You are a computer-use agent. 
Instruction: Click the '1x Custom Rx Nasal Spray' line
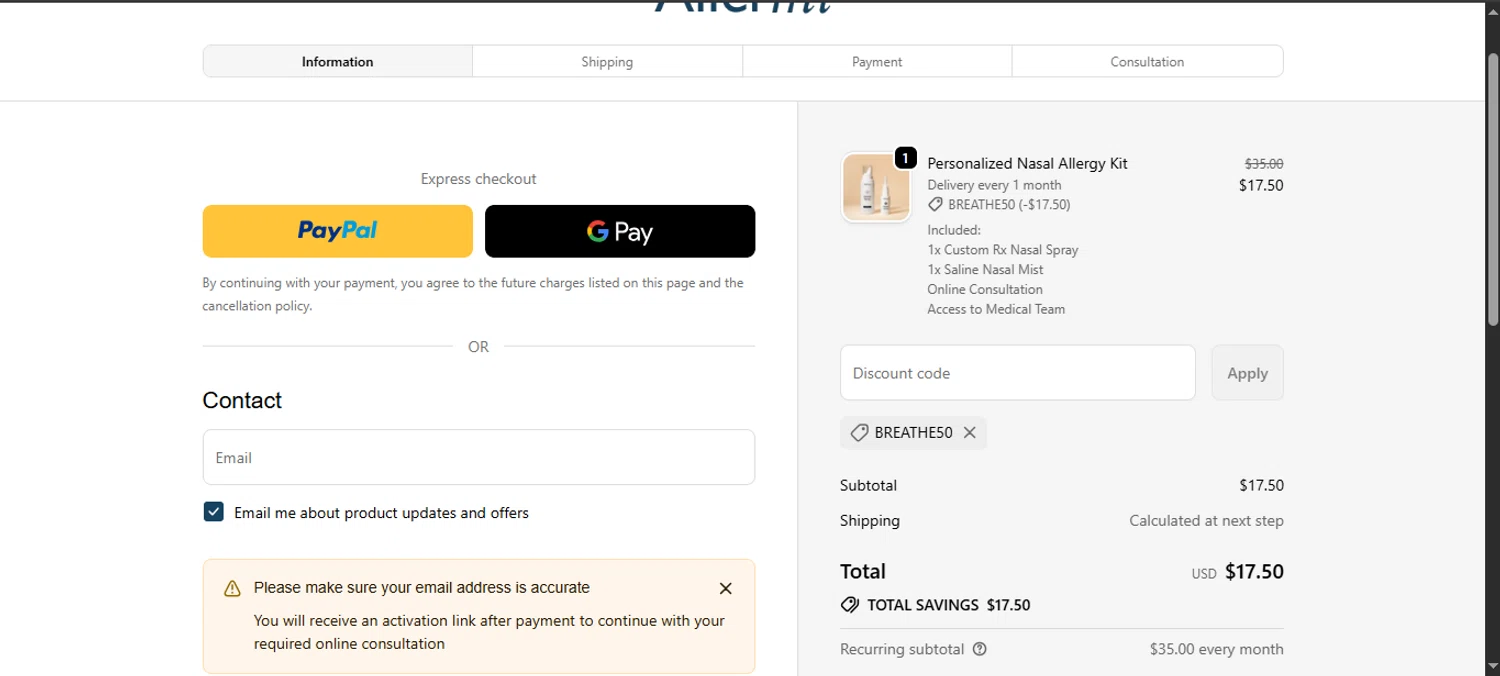click(1003, 250)
